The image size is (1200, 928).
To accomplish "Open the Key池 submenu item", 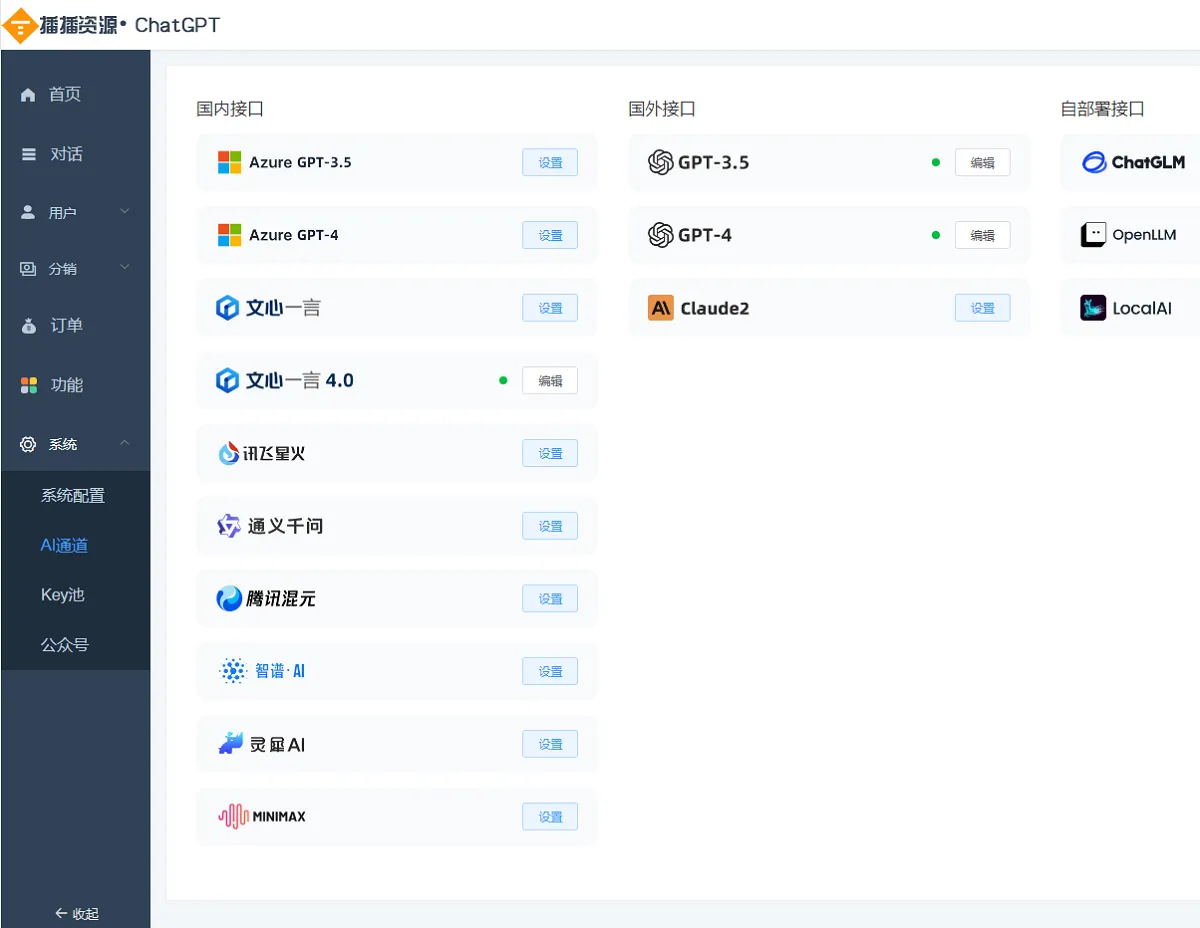I will pyautogui.click(x=62, y=595).
